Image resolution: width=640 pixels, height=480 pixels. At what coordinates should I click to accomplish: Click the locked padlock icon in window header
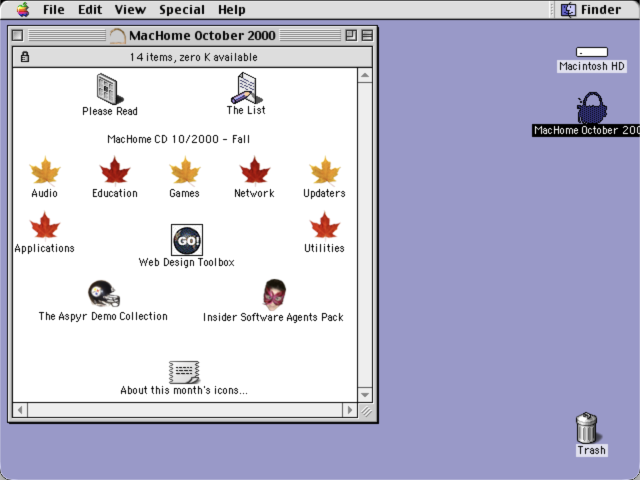tap(25, 57)
